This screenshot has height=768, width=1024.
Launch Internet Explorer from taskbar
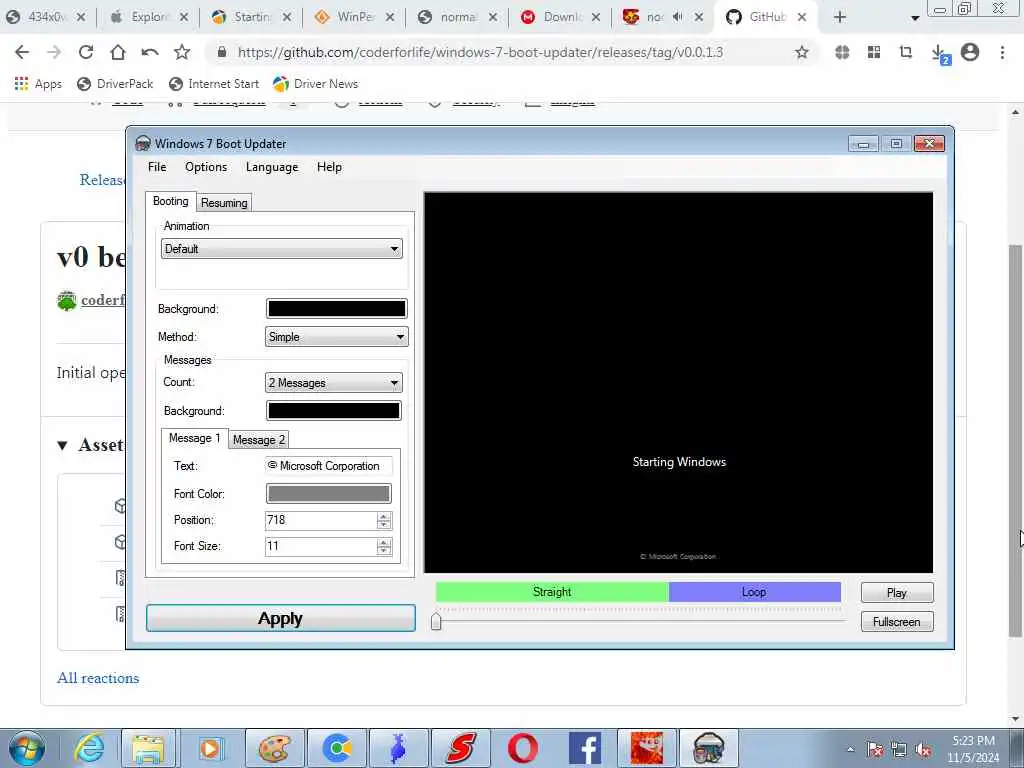[88, 748]
